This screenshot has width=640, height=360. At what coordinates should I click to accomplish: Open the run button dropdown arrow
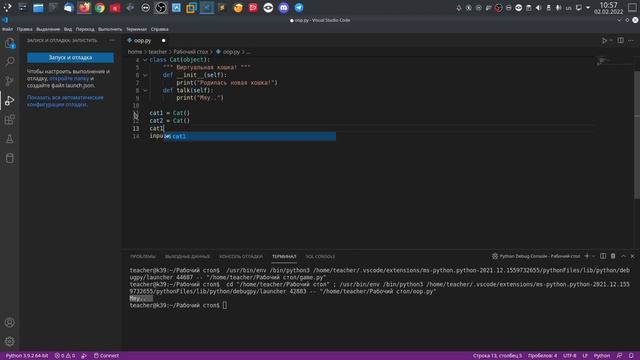611,40
